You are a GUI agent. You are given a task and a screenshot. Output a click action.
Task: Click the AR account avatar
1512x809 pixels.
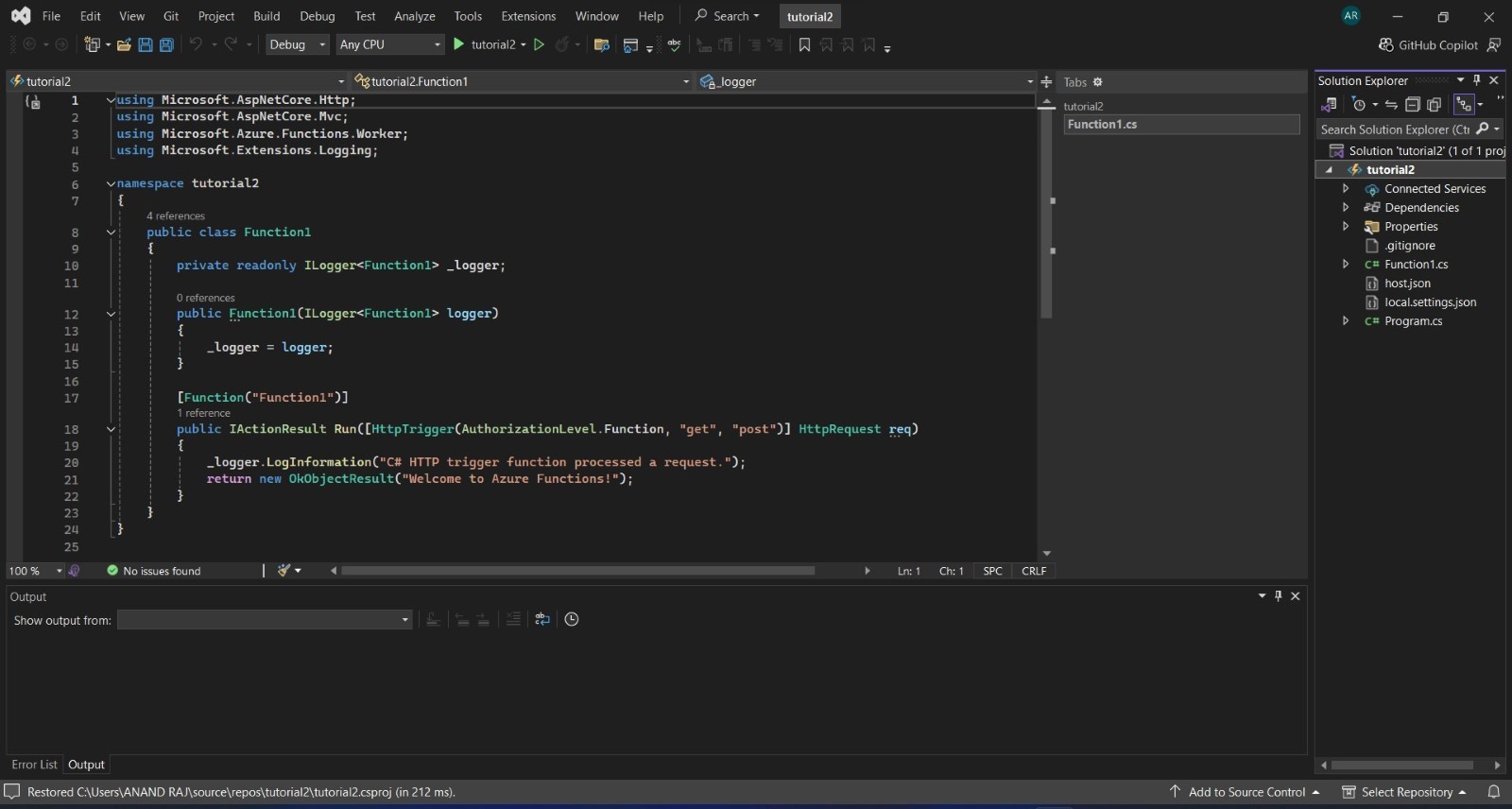(1351, 15)
